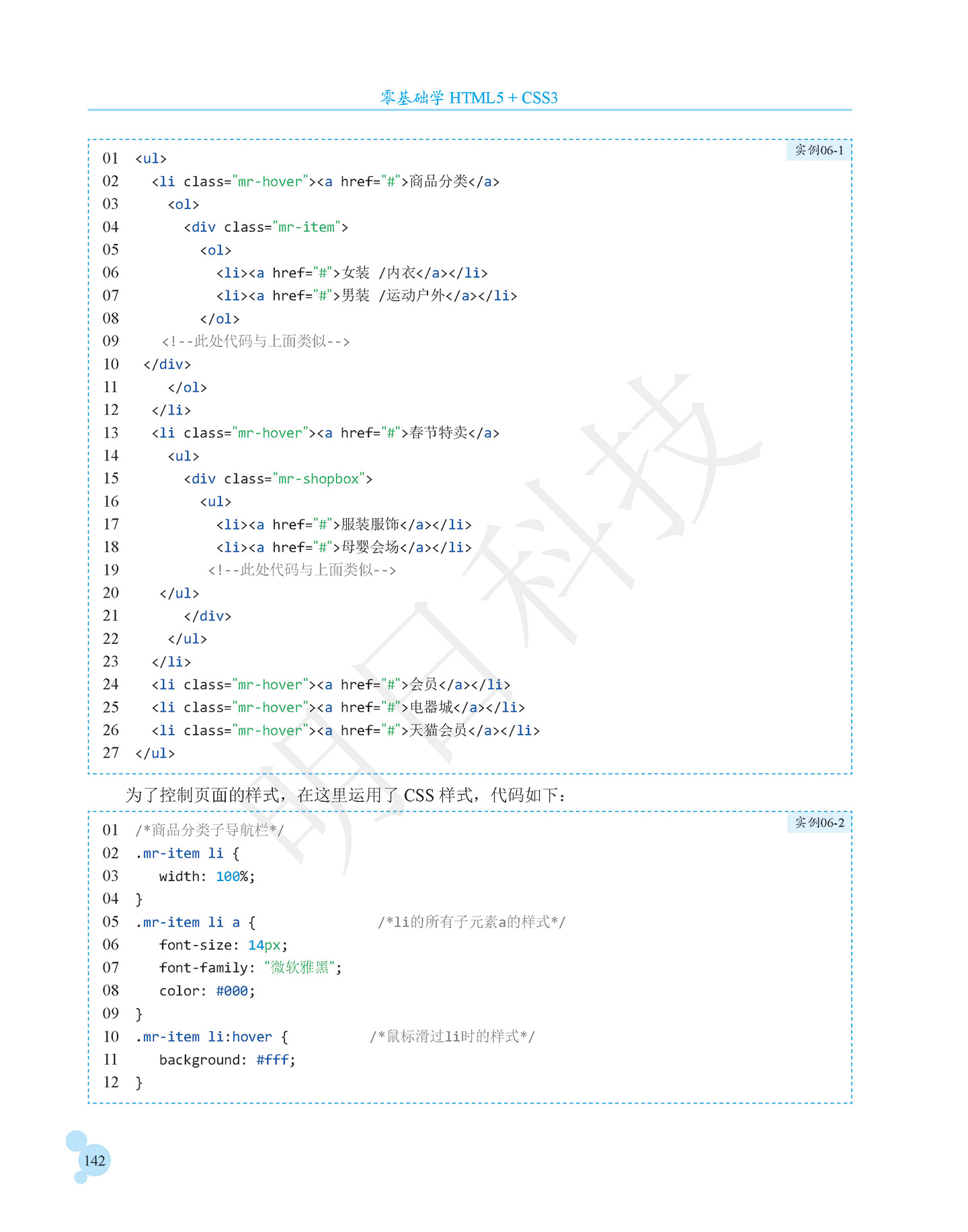
Task: Click the page header '零基础学 HTML5 + CSS3'
Action: point(469,98)
